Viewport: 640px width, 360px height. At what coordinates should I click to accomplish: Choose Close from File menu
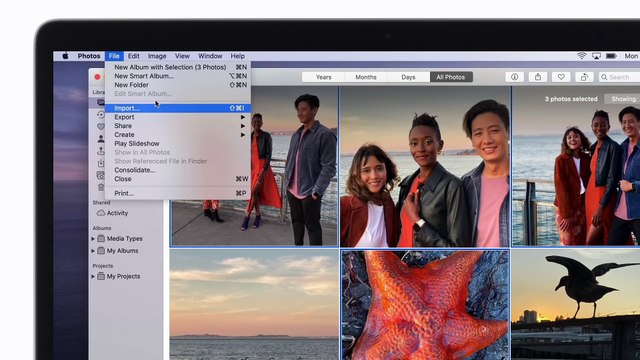click(x=178, y=179)
